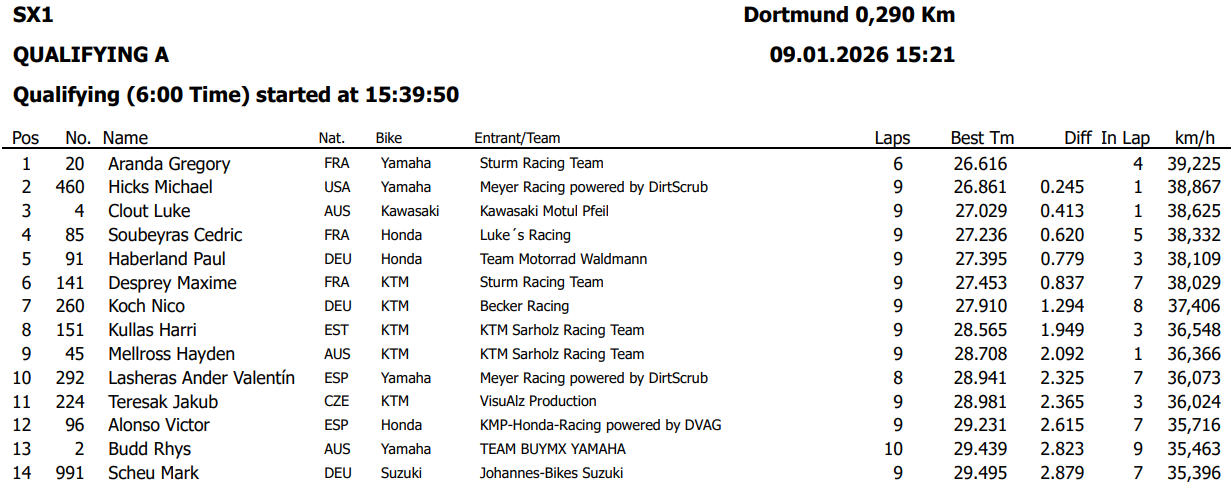
Task: Click the Luke´s Racing team entry
Action: point(525,235)
